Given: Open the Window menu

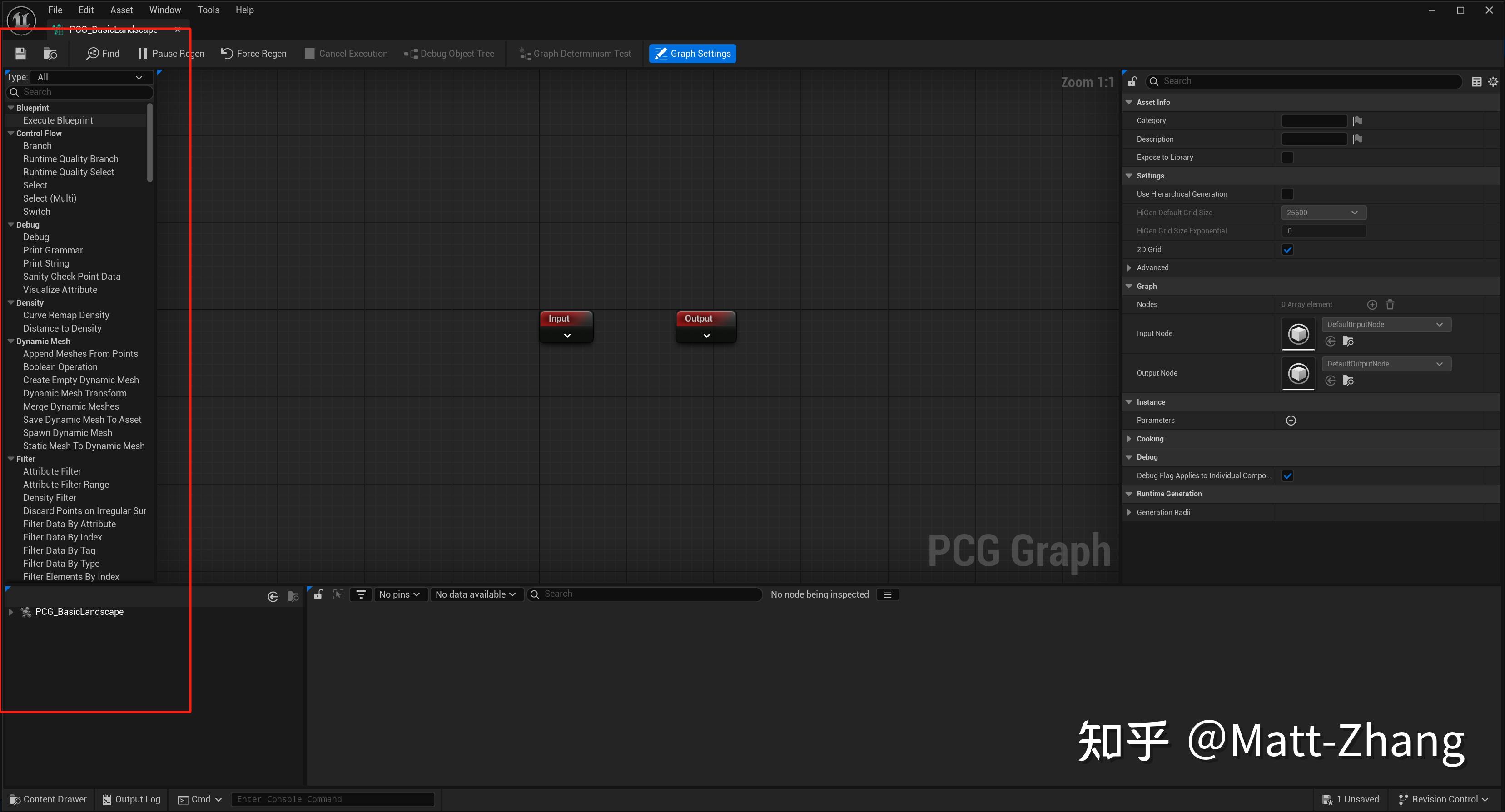Looking at the screenshot, I should pyautogui.click(x=165, y=10).
